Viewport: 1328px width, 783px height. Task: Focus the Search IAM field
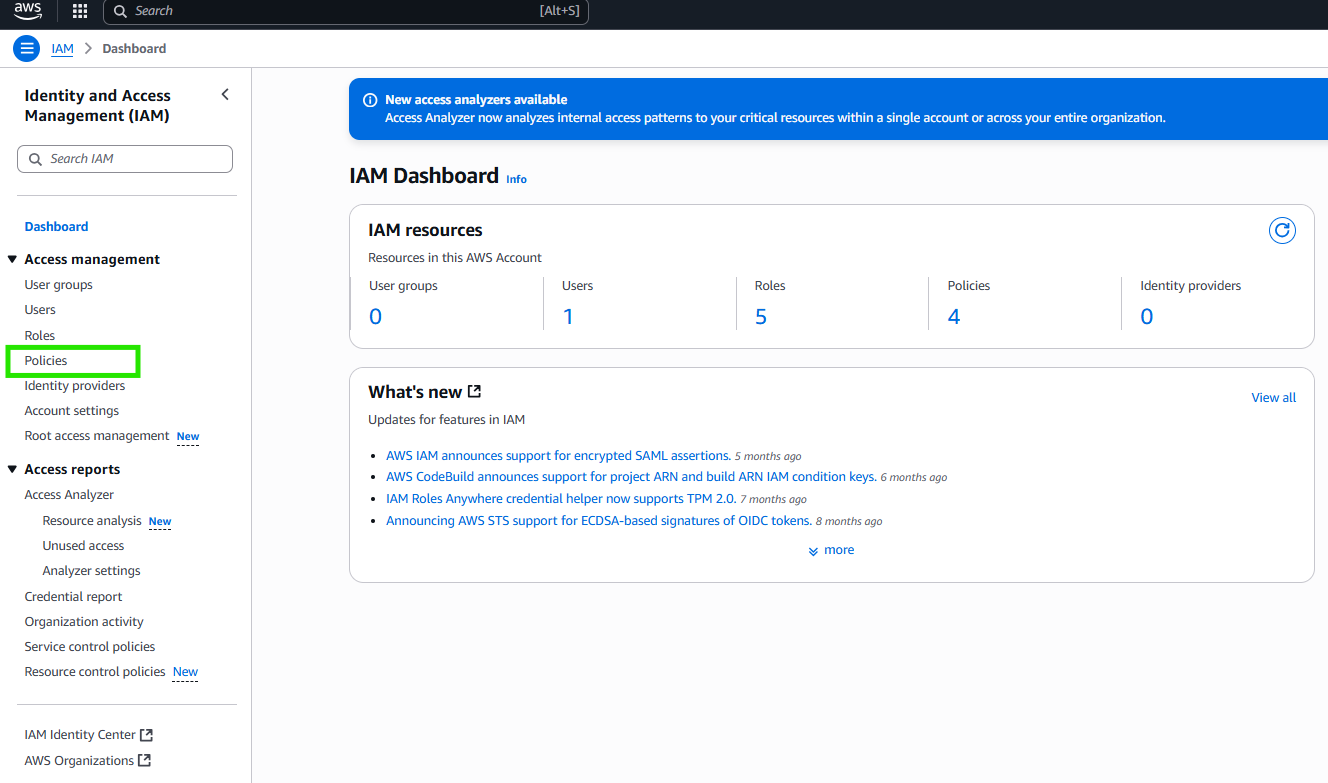point(125,159)
